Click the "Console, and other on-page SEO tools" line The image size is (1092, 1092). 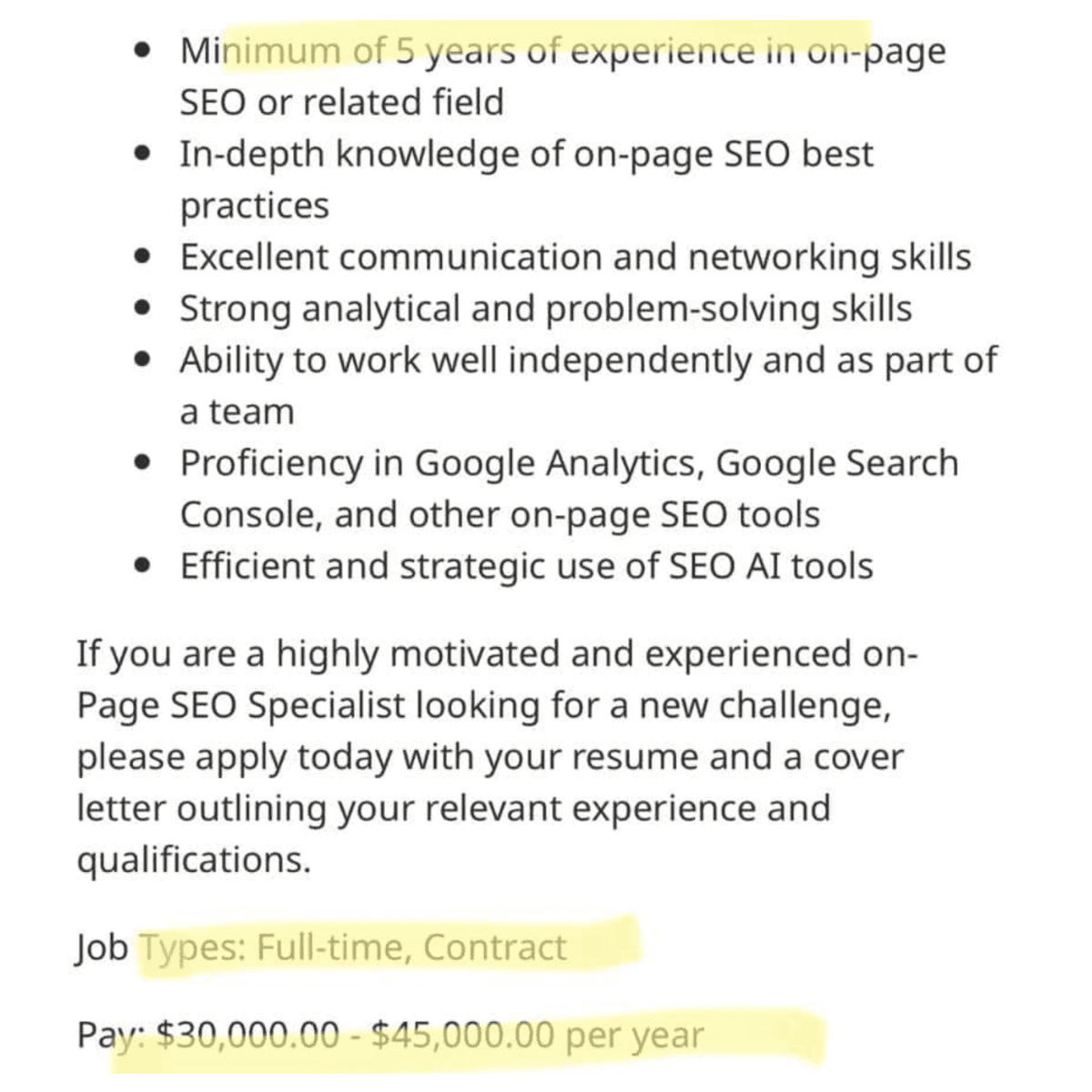click(x=500, y=515)
